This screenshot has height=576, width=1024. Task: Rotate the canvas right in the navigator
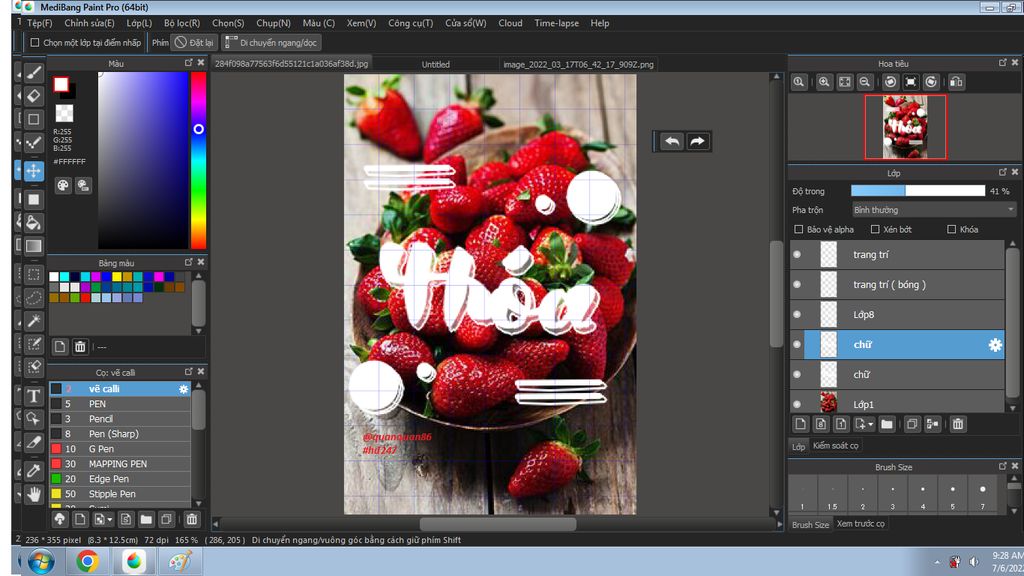(931, 82)
